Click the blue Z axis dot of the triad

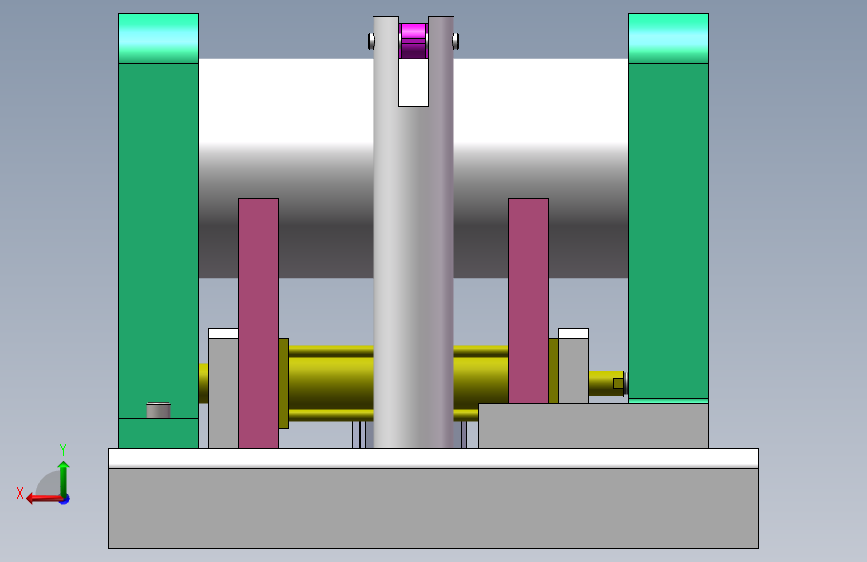click(65, 499)
